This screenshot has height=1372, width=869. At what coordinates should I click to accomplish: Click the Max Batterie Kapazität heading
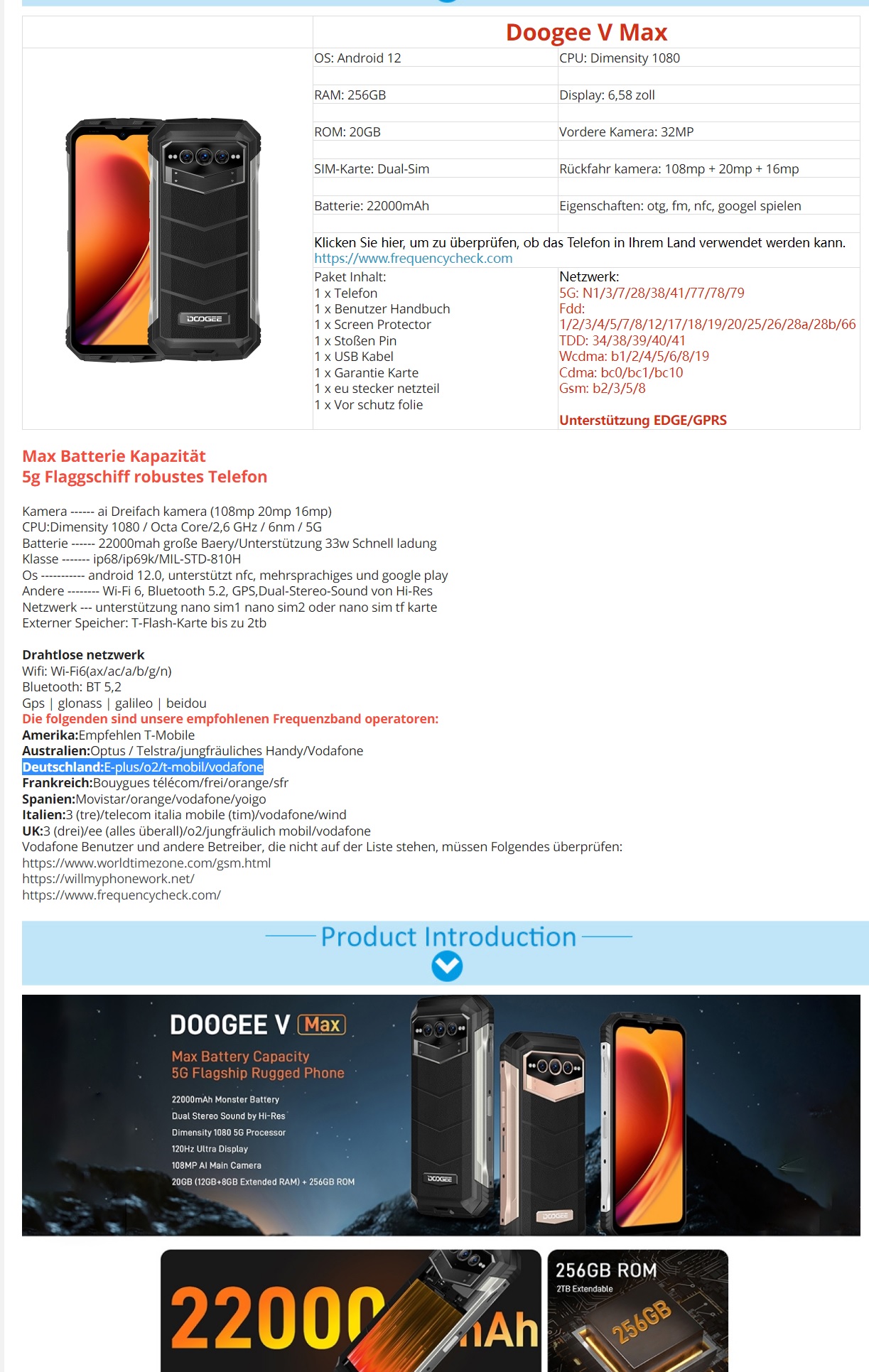(114, 456)
